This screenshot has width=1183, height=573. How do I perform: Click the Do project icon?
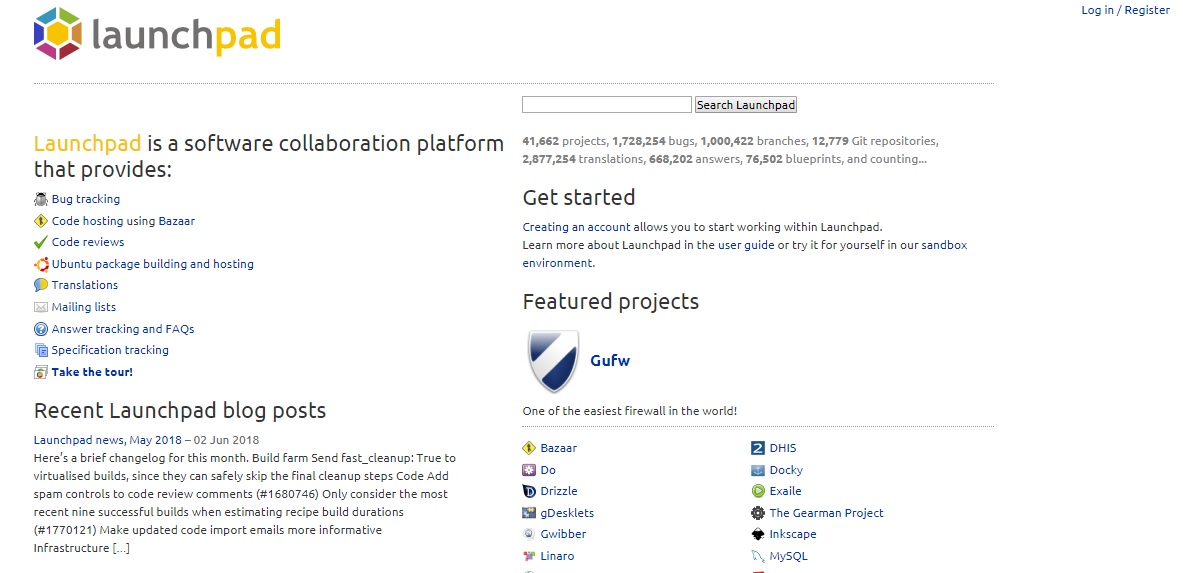(x=529, y=470)
